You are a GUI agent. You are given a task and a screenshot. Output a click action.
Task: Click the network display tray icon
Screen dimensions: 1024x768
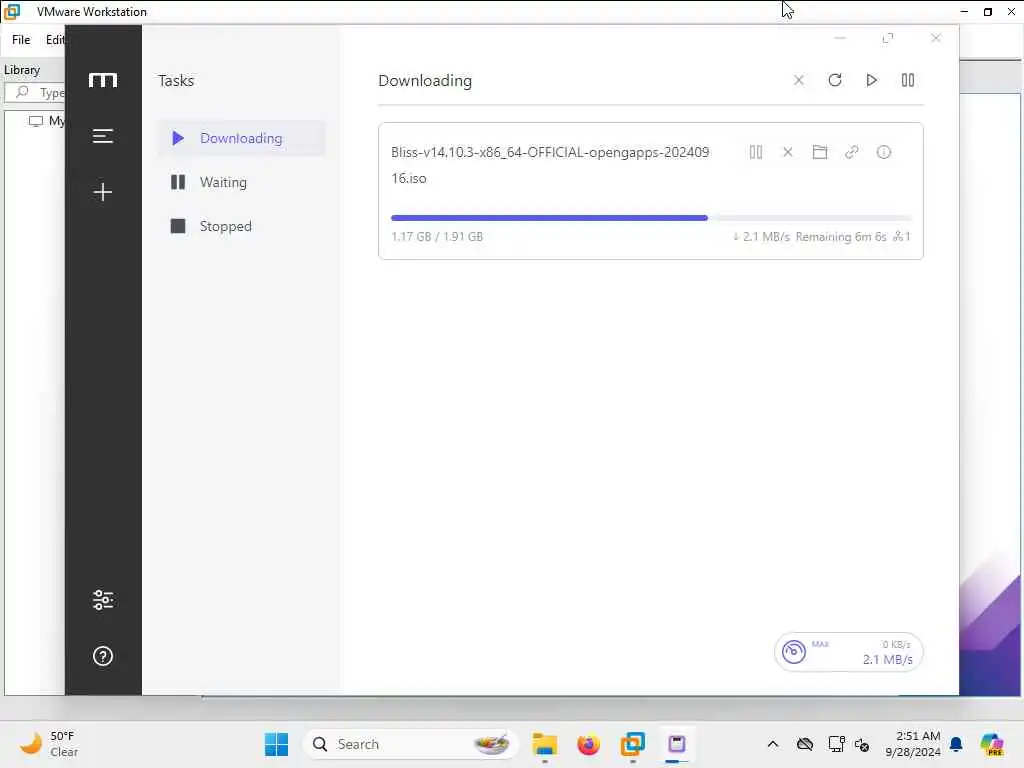(836, 744)
